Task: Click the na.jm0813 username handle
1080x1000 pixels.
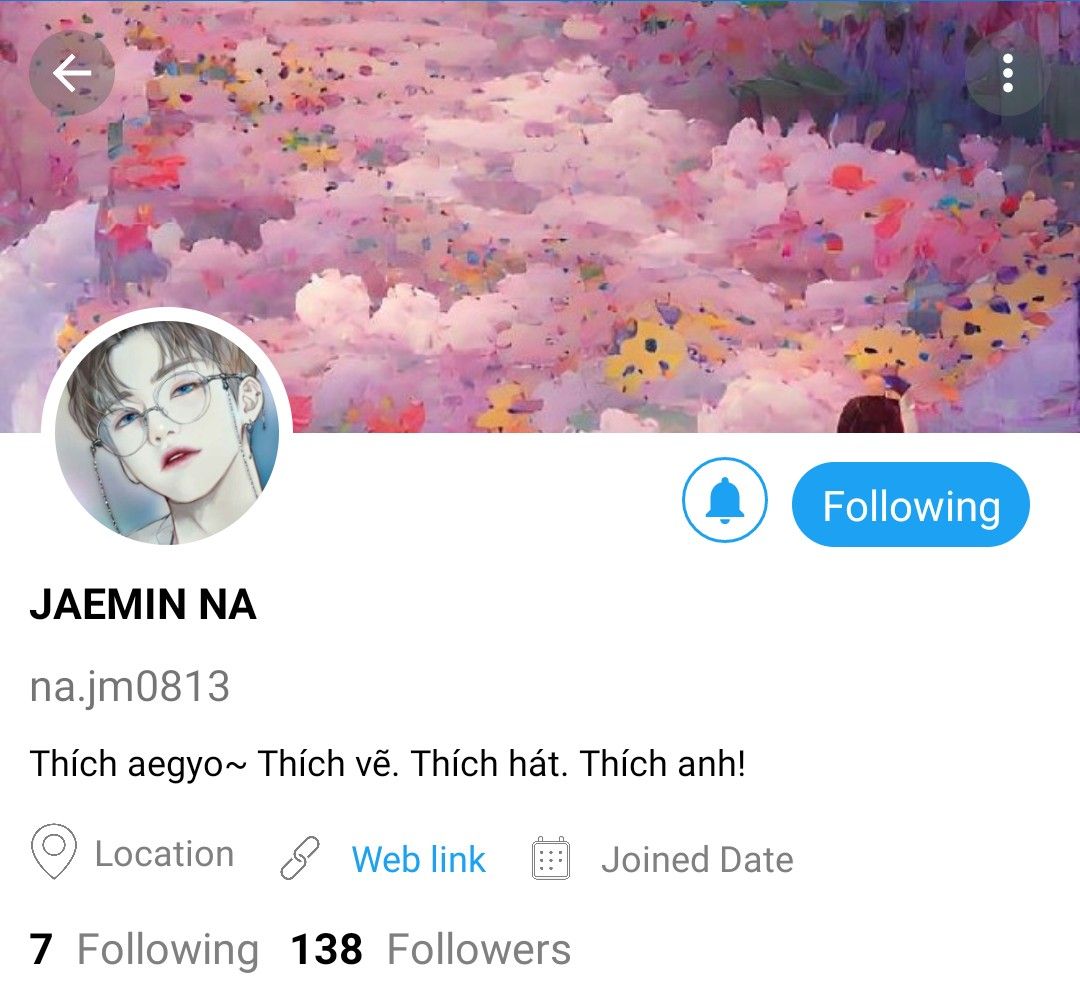Action: click(x=129, y=687)
